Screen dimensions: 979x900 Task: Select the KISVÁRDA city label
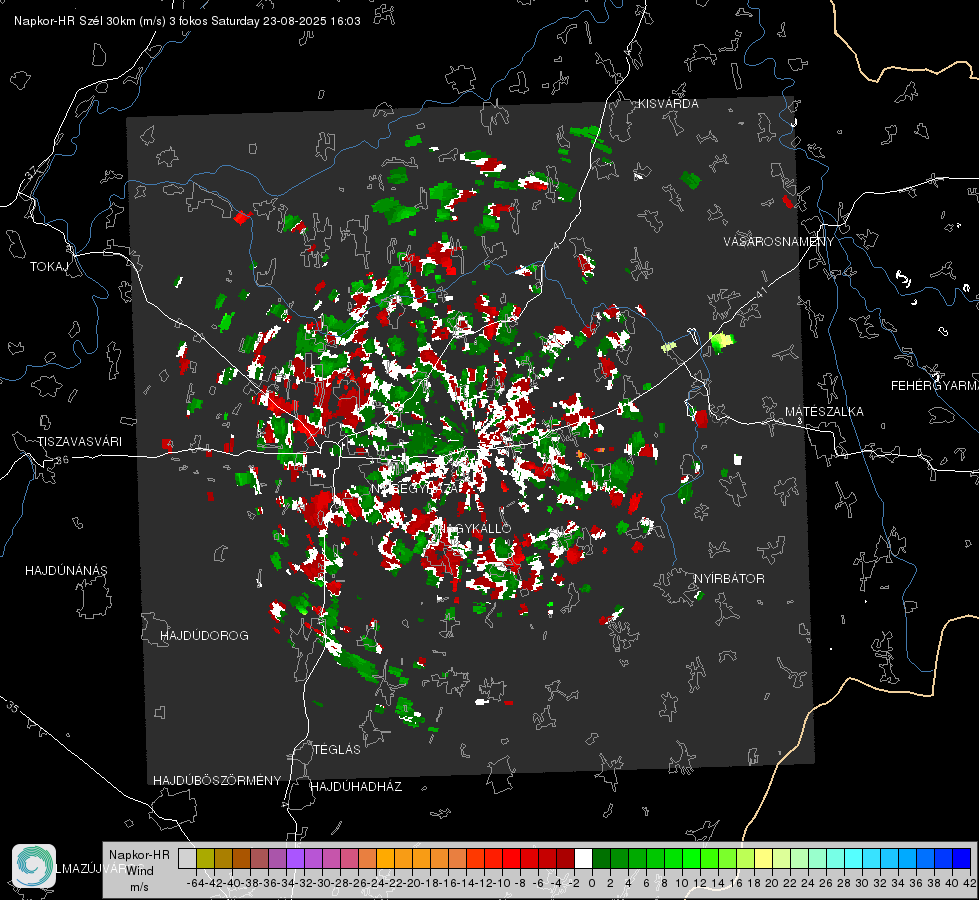pyautogui.click(x=668, y=104)
